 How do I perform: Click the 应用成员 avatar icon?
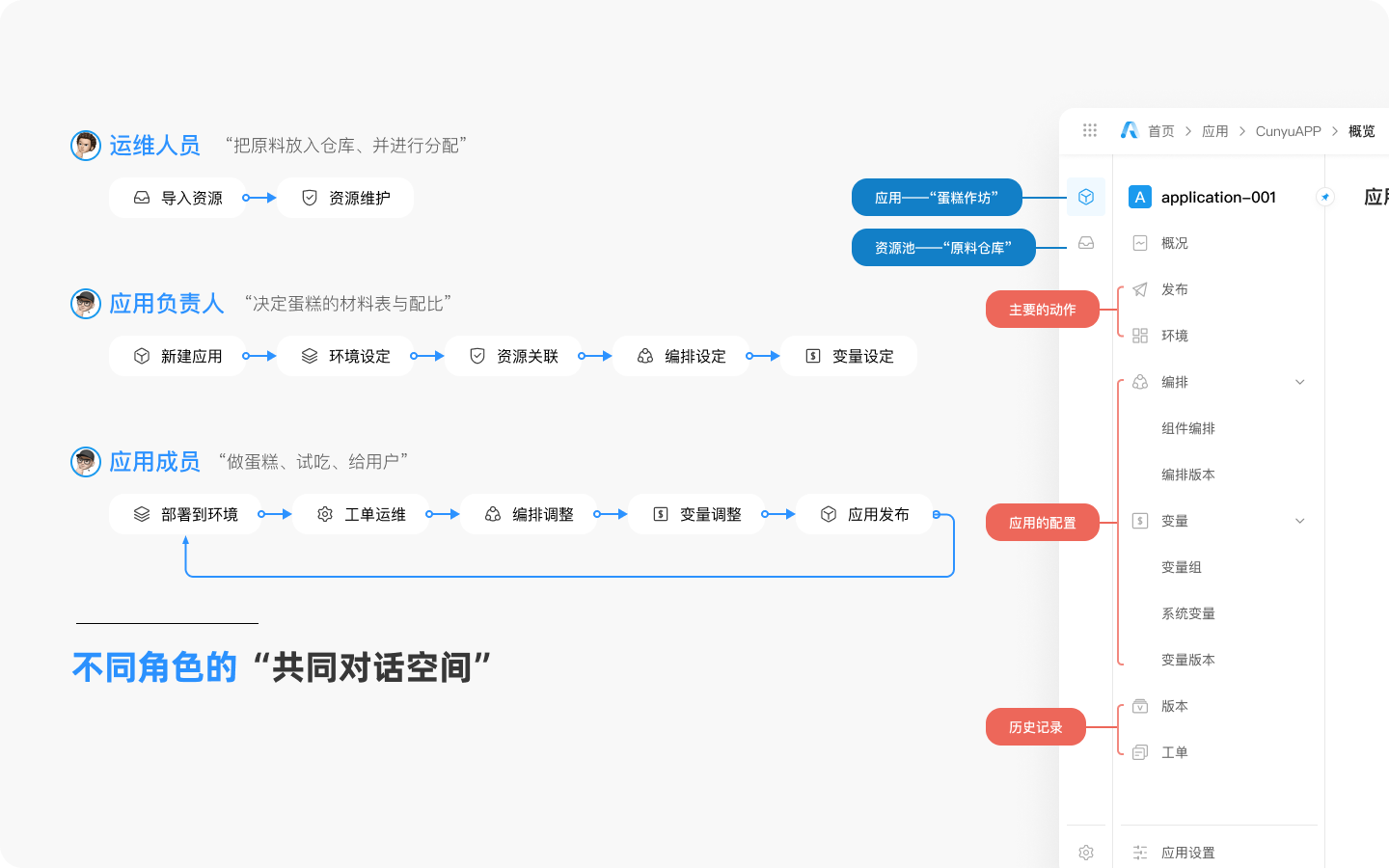tap(86, 462)
